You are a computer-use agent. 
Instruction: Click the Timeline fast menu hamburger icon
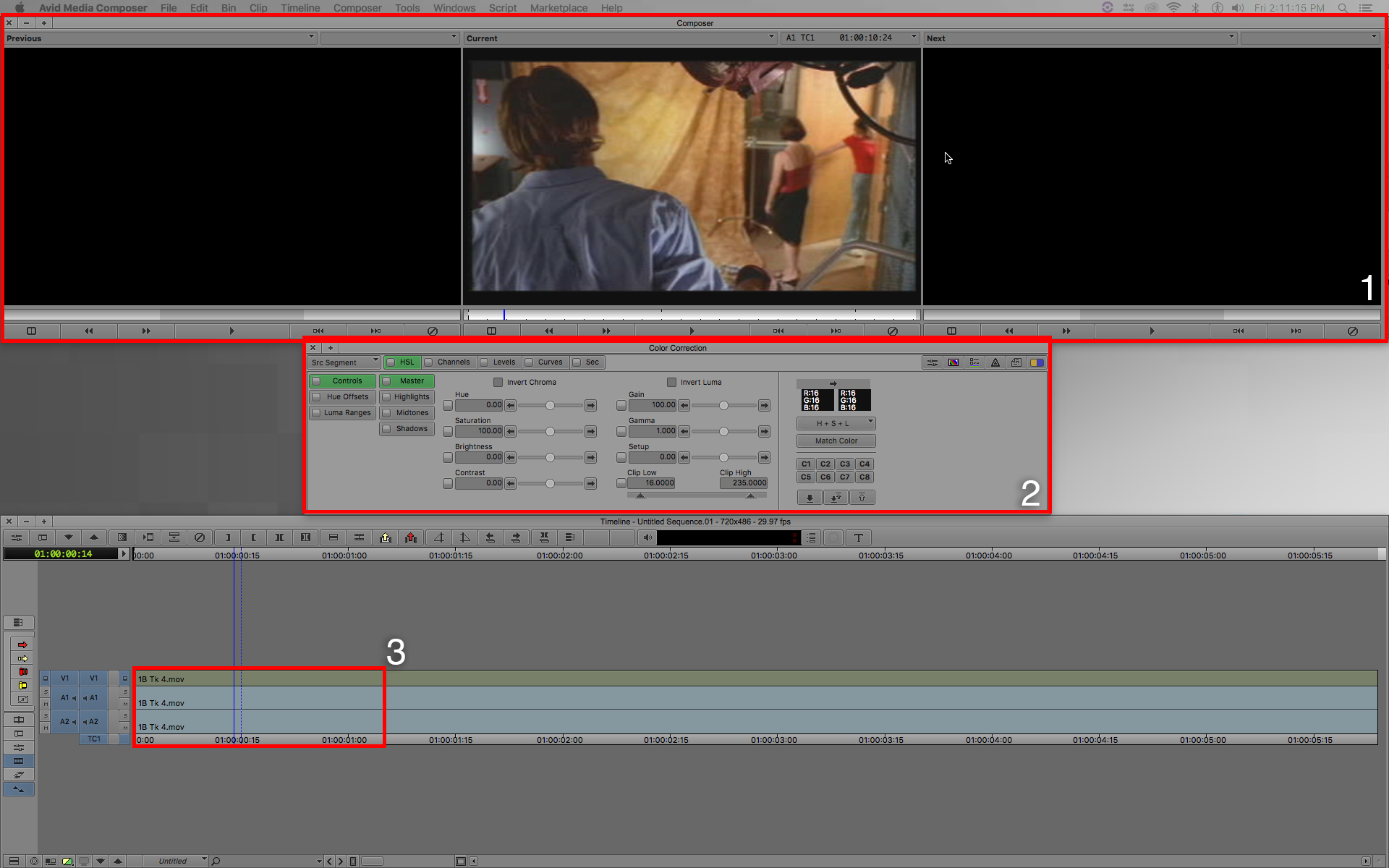(x=19, y=623)
